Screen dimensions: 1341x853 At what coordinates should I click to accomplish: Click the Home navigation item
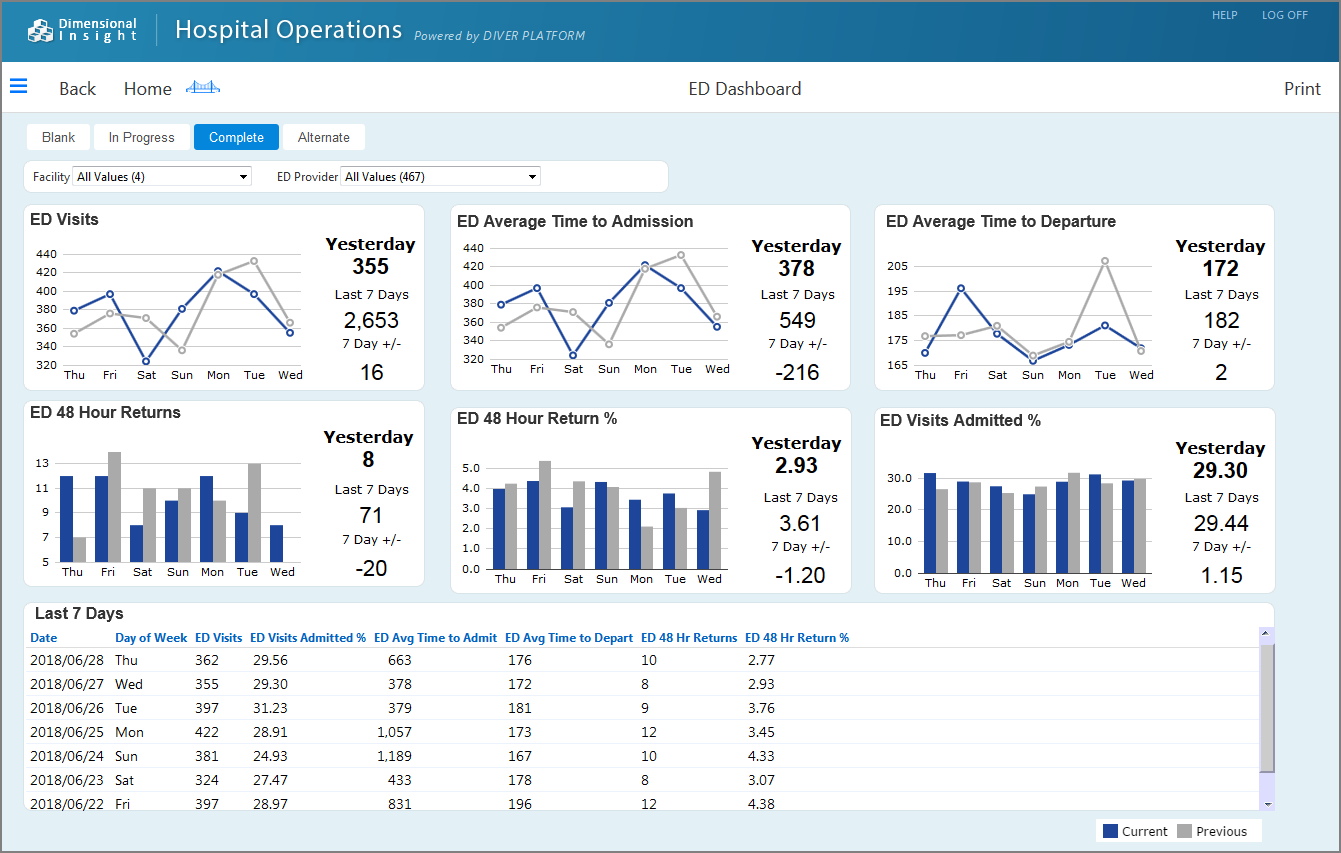147,88
